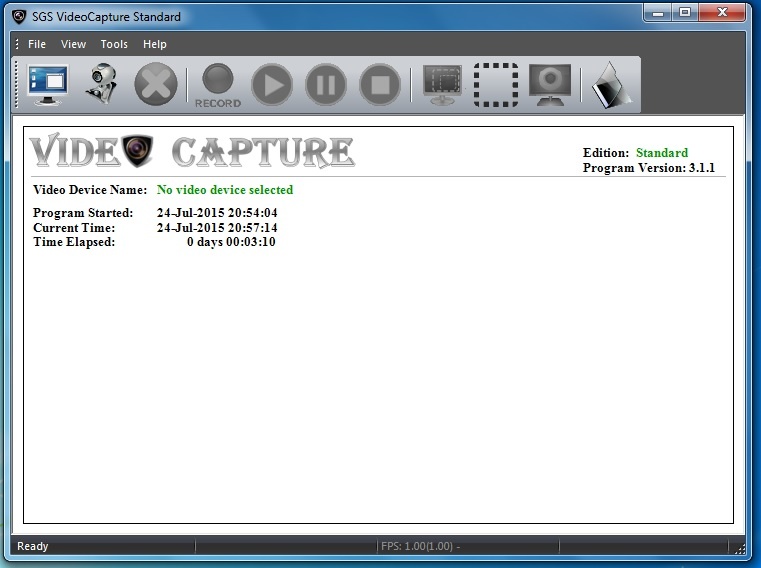The width and height of the screenshot is (761, 568).
Task: Minimize the SGS VideoCapture window
Action: [658, 13]
